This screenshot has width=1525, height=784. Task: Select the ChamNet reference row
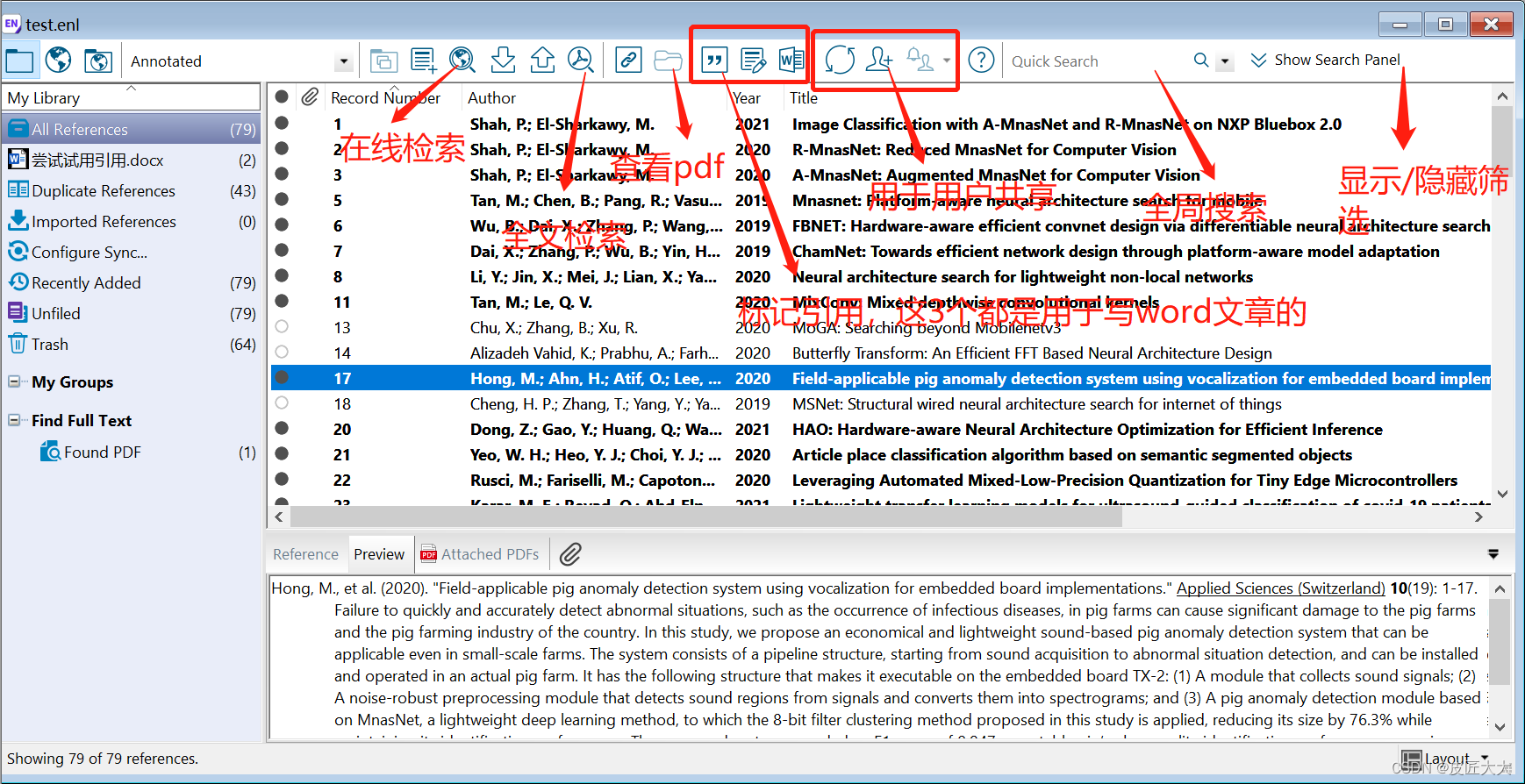(x=881, y=252)
